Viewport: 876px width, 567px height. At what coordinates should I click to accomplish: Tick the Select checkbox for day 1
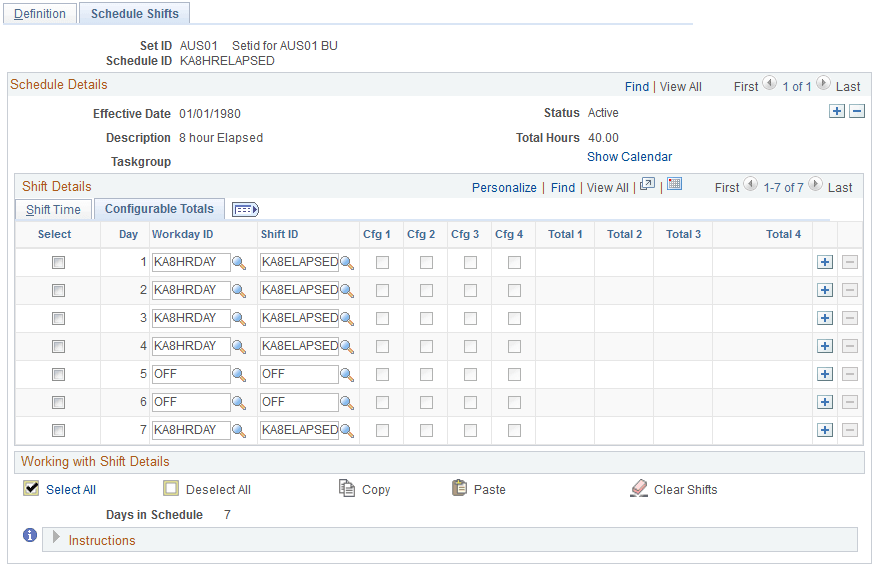[x=58, y=263]
